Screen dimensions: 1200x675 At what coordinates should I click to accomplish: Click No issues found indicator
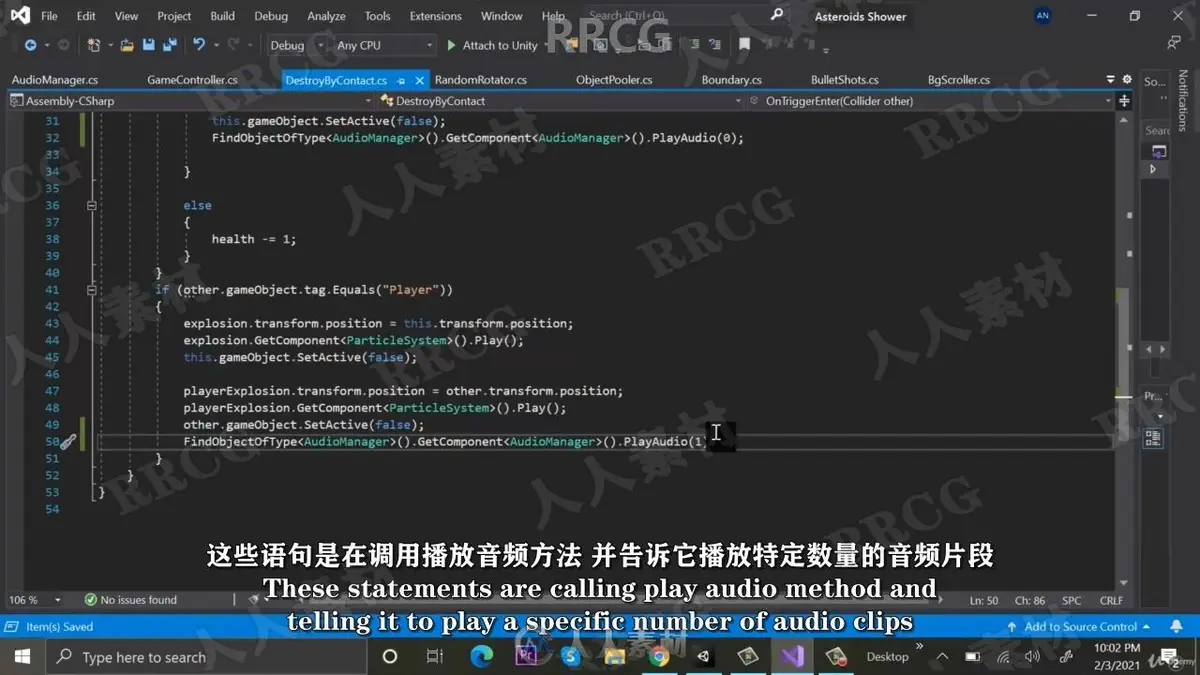[x=131, y=600]
